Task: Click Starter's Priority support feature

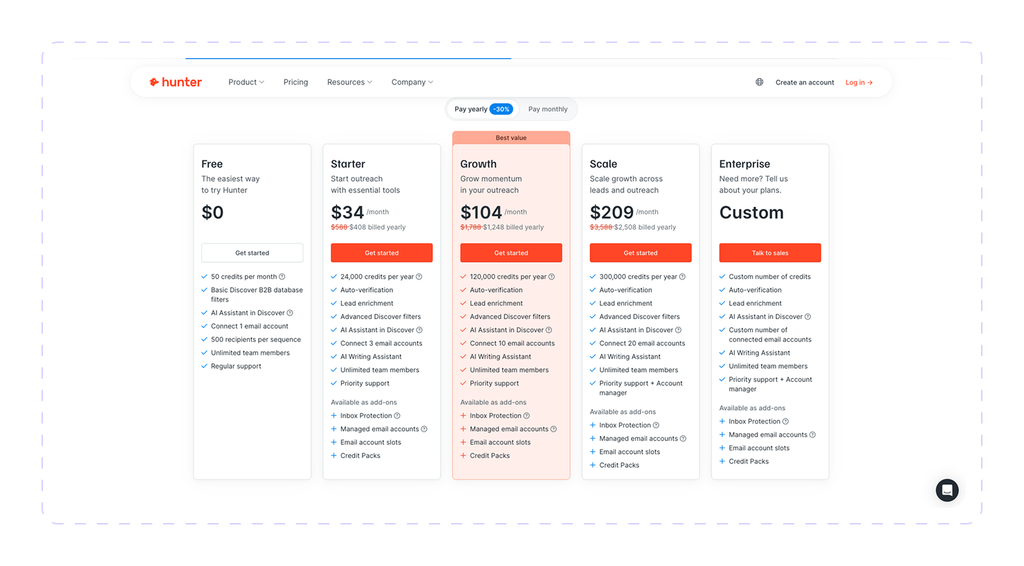Action: tap(364, 384)
